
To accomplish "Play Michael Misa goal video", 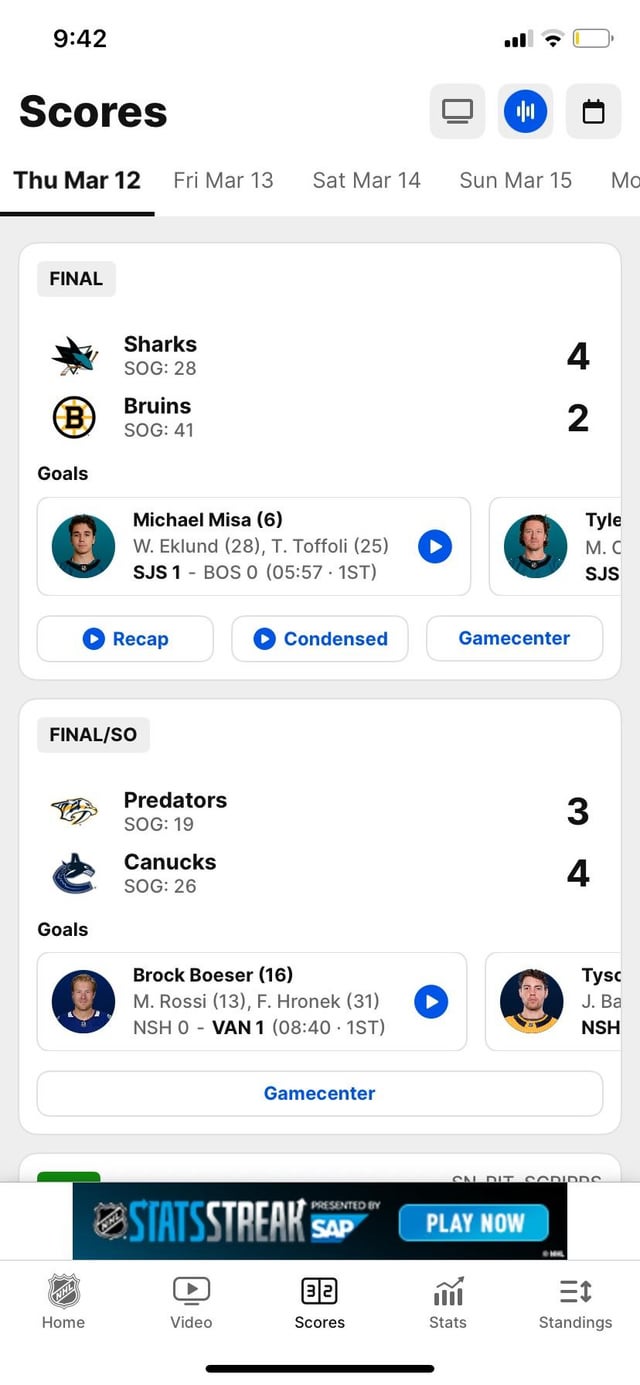I will (x=435, y=546).
